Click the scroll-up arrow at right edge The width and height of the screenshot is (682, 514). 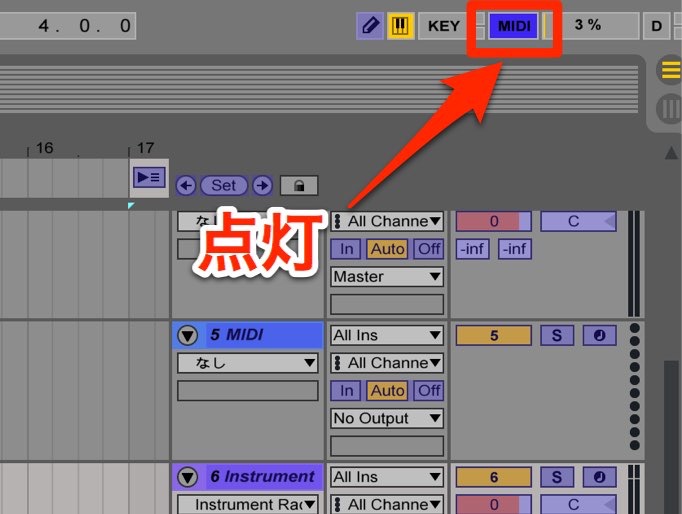click(x=671, y=153)
